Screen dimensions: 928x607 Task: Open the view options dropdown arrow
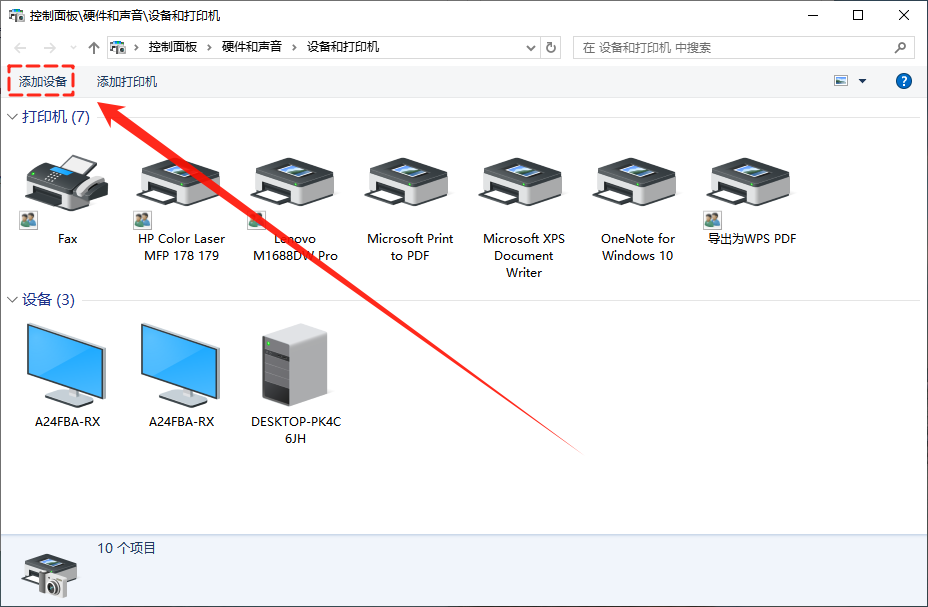pos(862,81)
